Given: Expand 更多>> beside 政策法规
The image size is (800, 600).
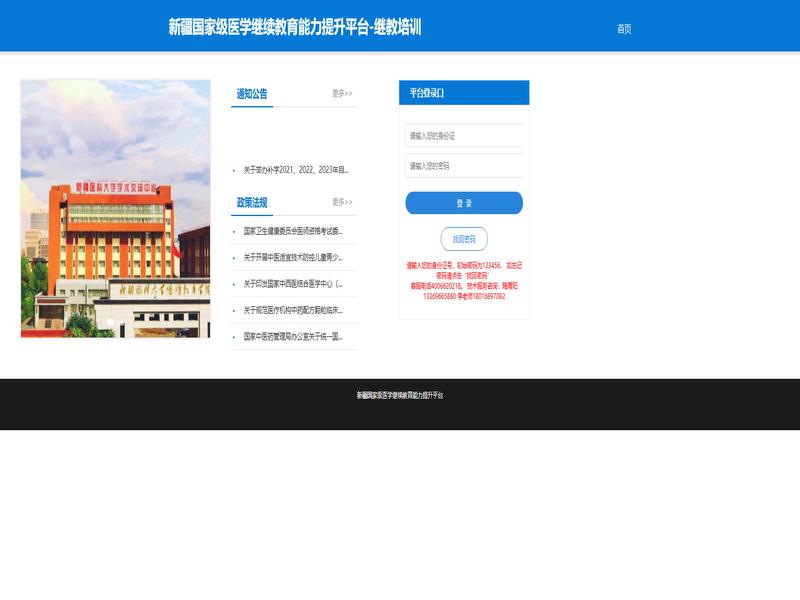Looking at the screenshot, I should (342, 202).
